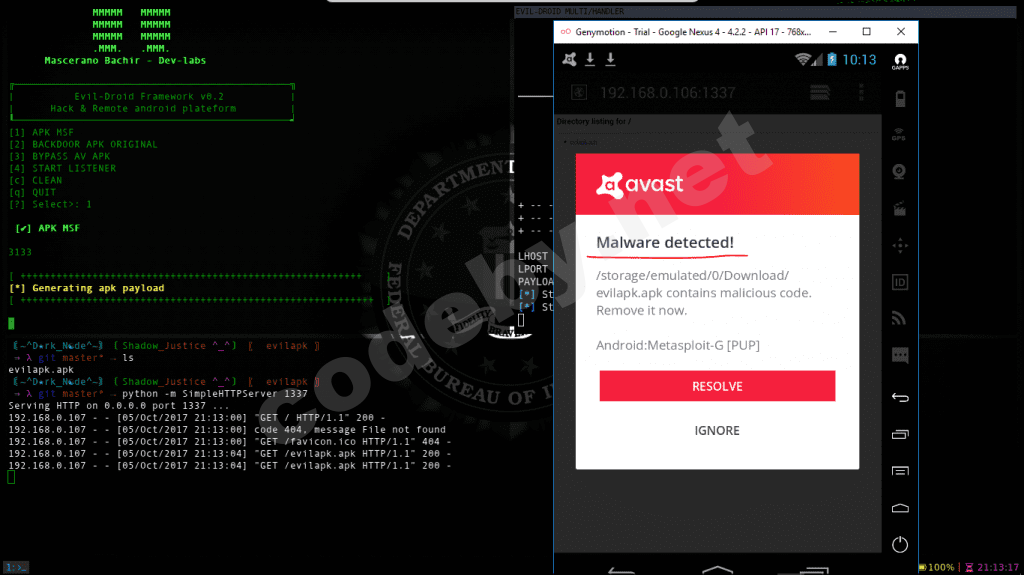Open the Genymotion screen capture clapperboard tool
This screenshot has width=1024, height=575.
click(x=899, y=209)
